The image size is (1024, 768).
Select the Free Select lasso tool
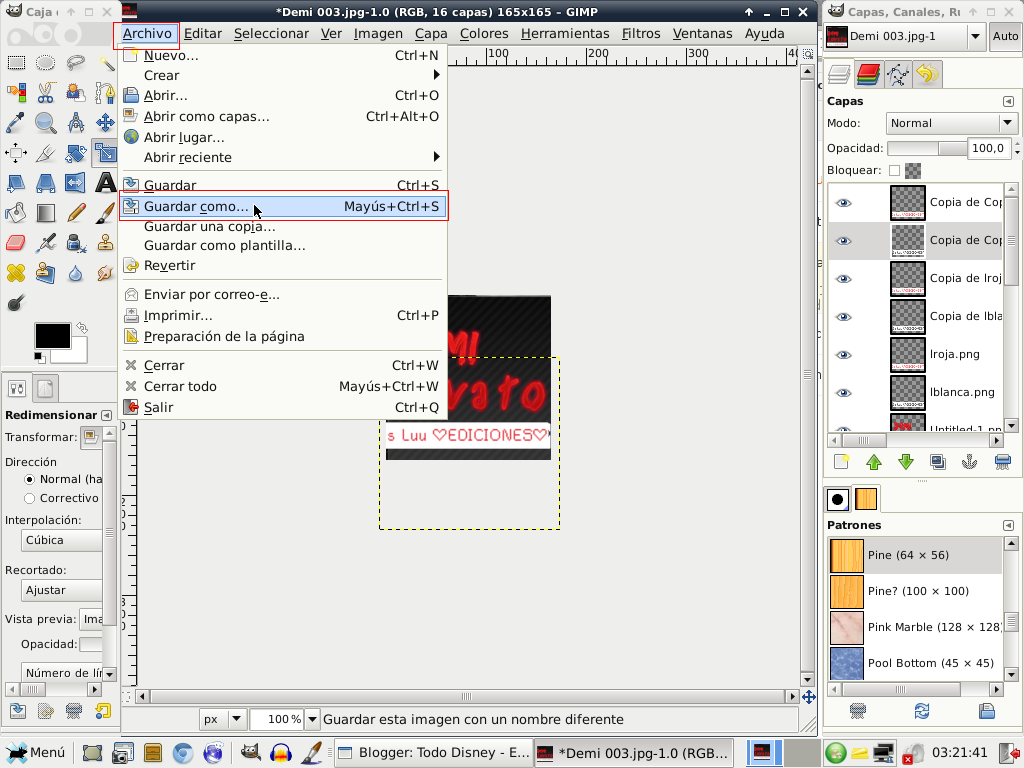(75, 63)
